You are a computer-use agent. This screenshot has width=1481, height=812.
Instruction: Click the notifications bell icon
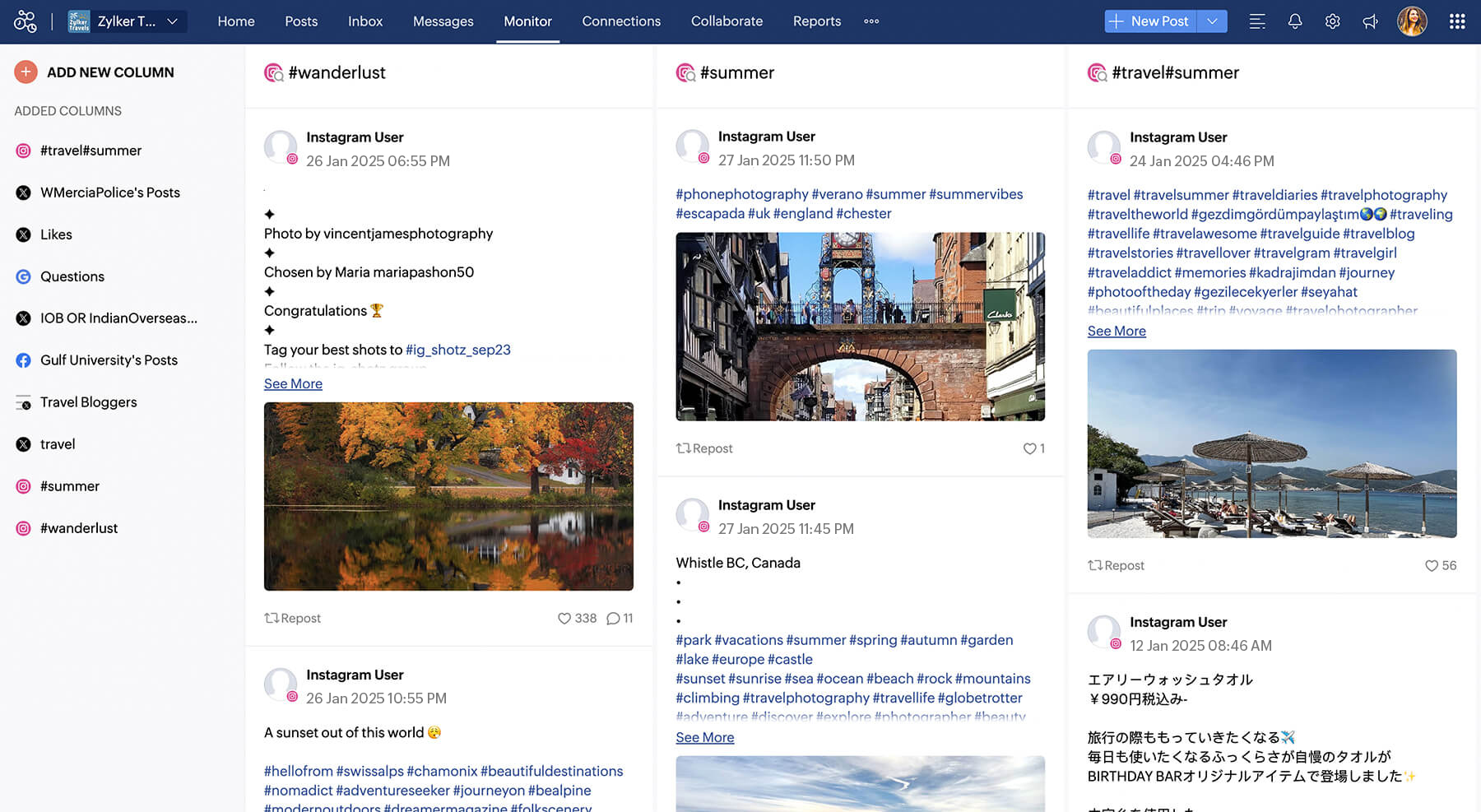[1294, 21]
